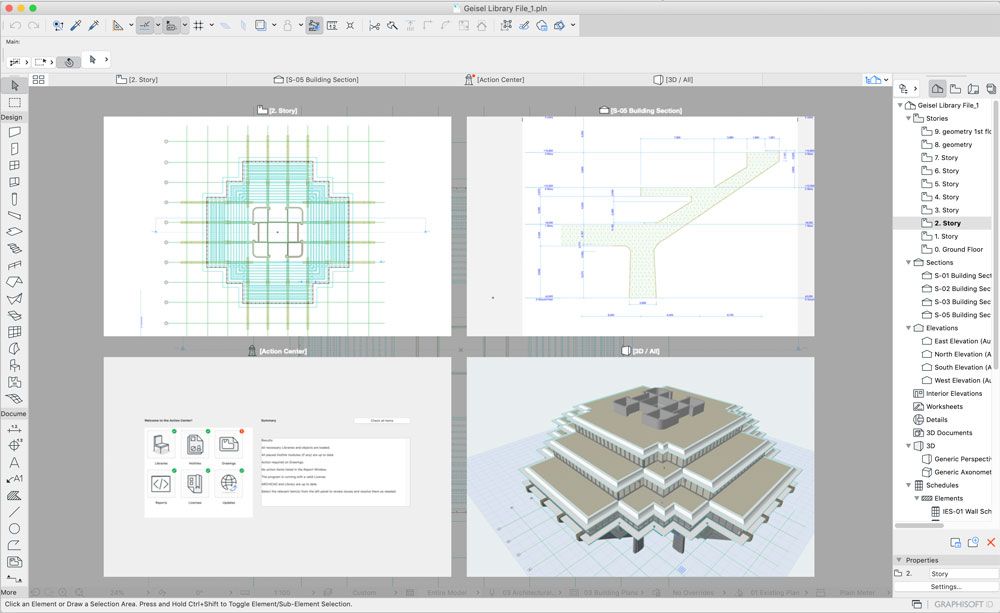1000x613 pixels.
Task: Toggle the Trace reference button
Action: click(x=314, y=25)
